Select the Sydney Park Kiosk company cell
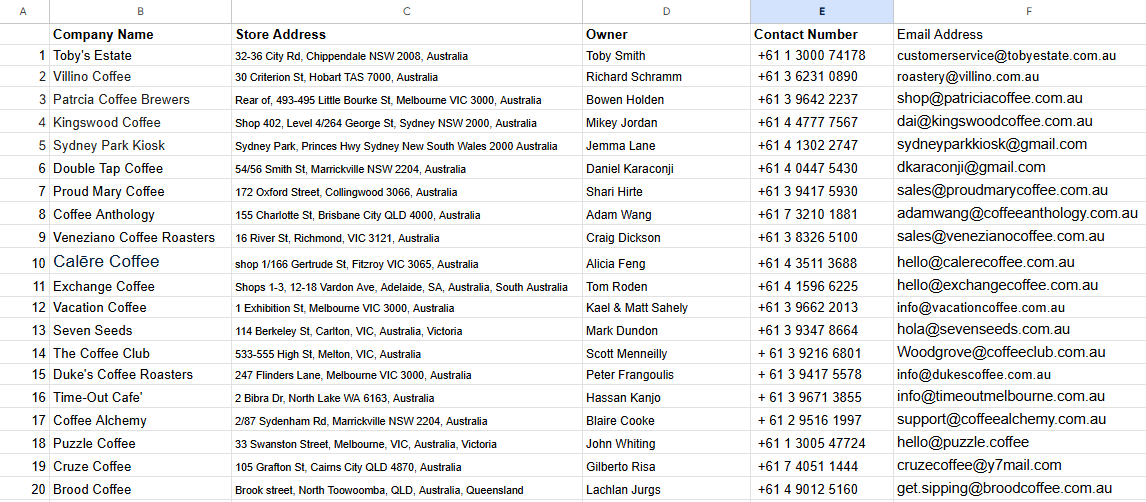The width and height of the screenshot is (1146, 502). (140, 145)
